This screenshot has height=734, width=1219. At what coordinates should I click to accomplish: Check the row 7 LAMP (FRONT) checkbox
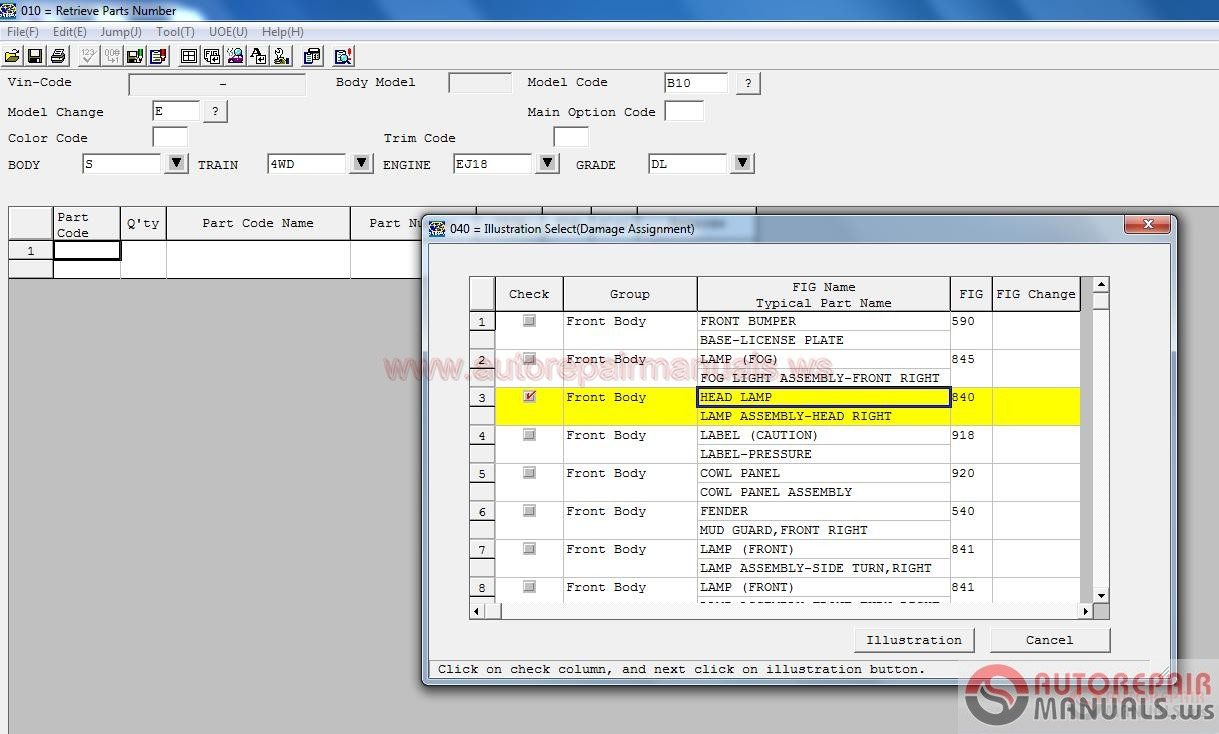tap(529, 549)
